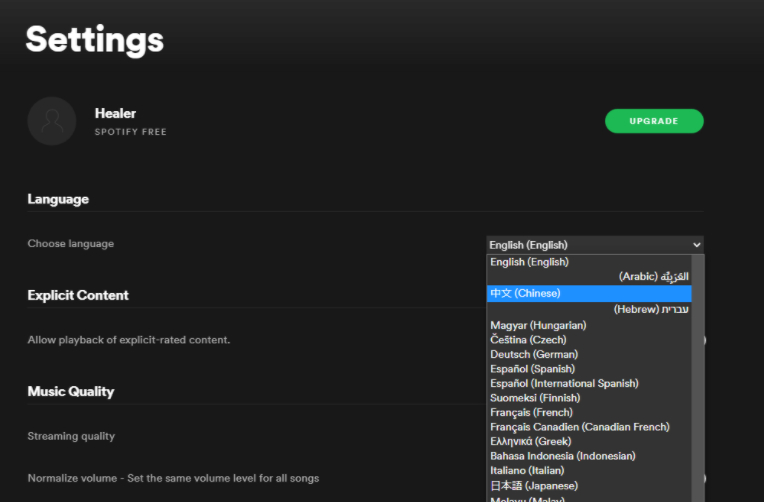The height and width of the screenshot is (502, 764).
Task: Pick Hebrew from the language options
Action: (x=651, y=309)
